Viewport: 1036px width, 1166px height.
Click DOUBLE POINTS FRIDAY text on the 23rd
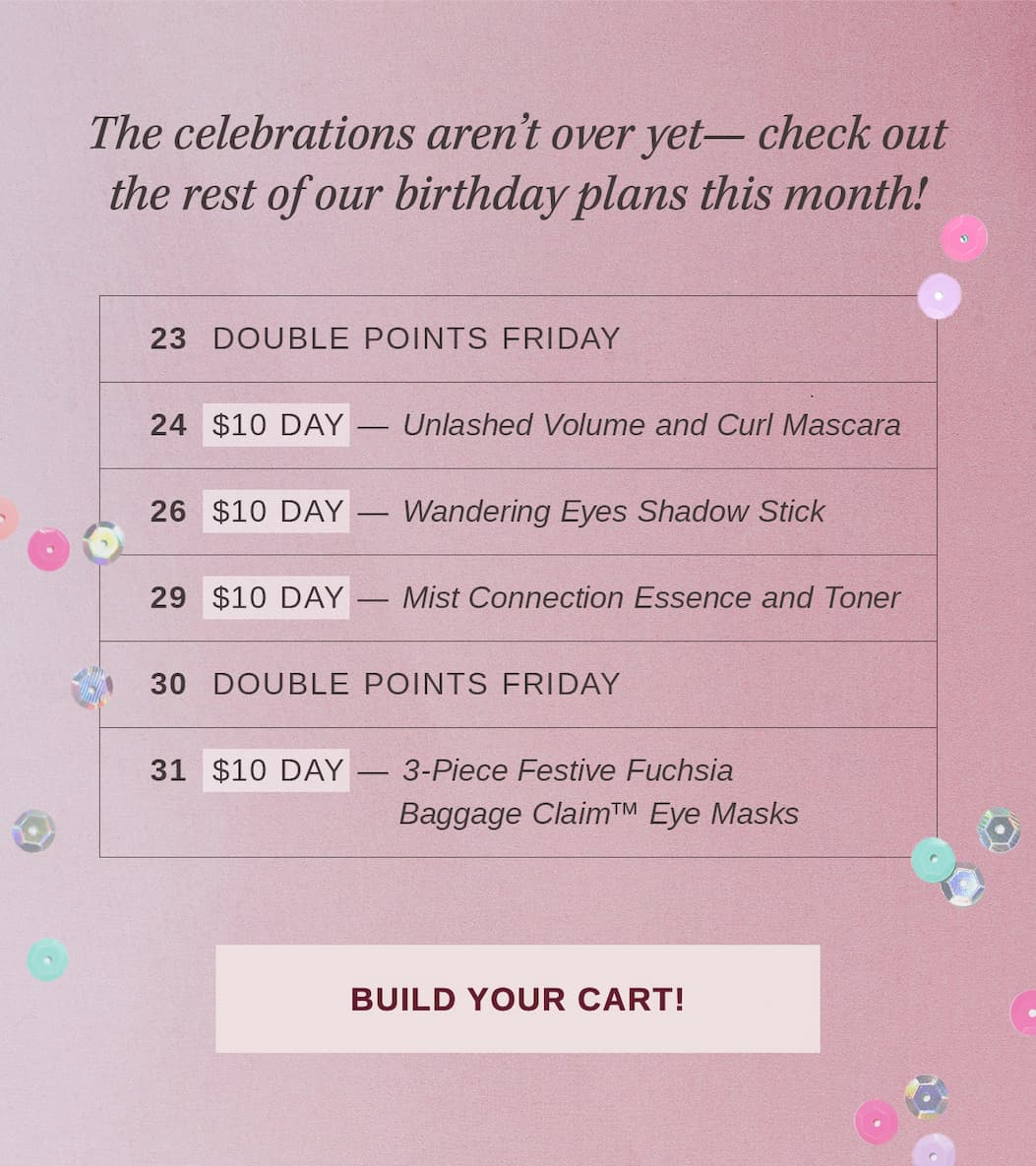416,338
